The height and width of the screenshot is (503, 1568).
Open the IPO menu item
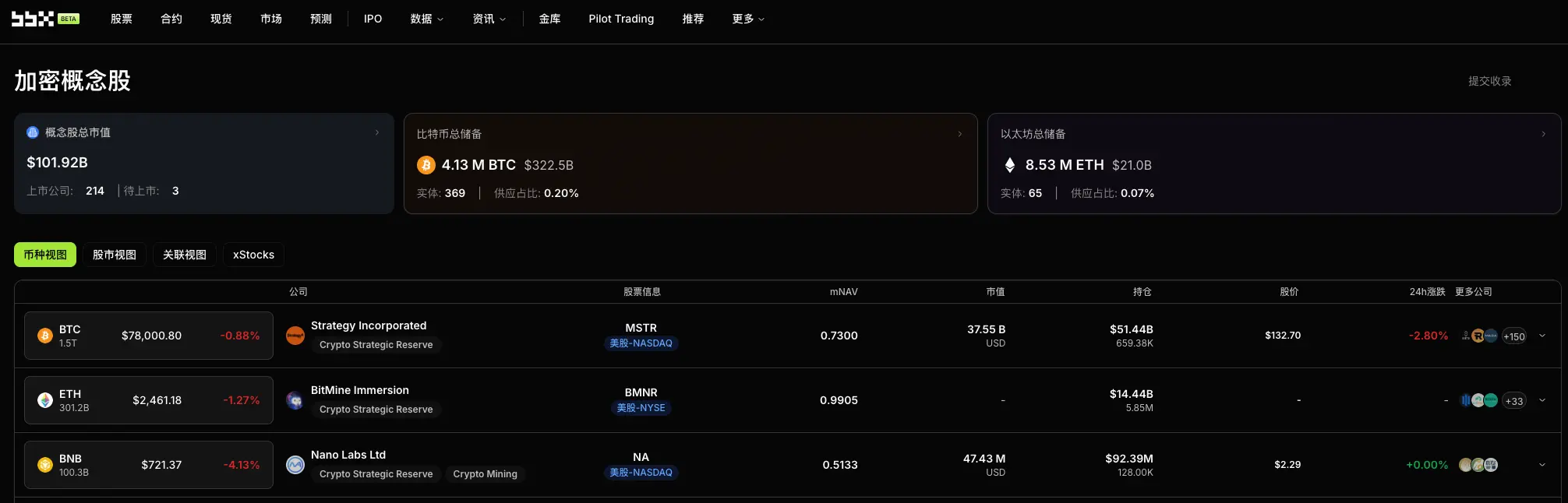[373, 19]
